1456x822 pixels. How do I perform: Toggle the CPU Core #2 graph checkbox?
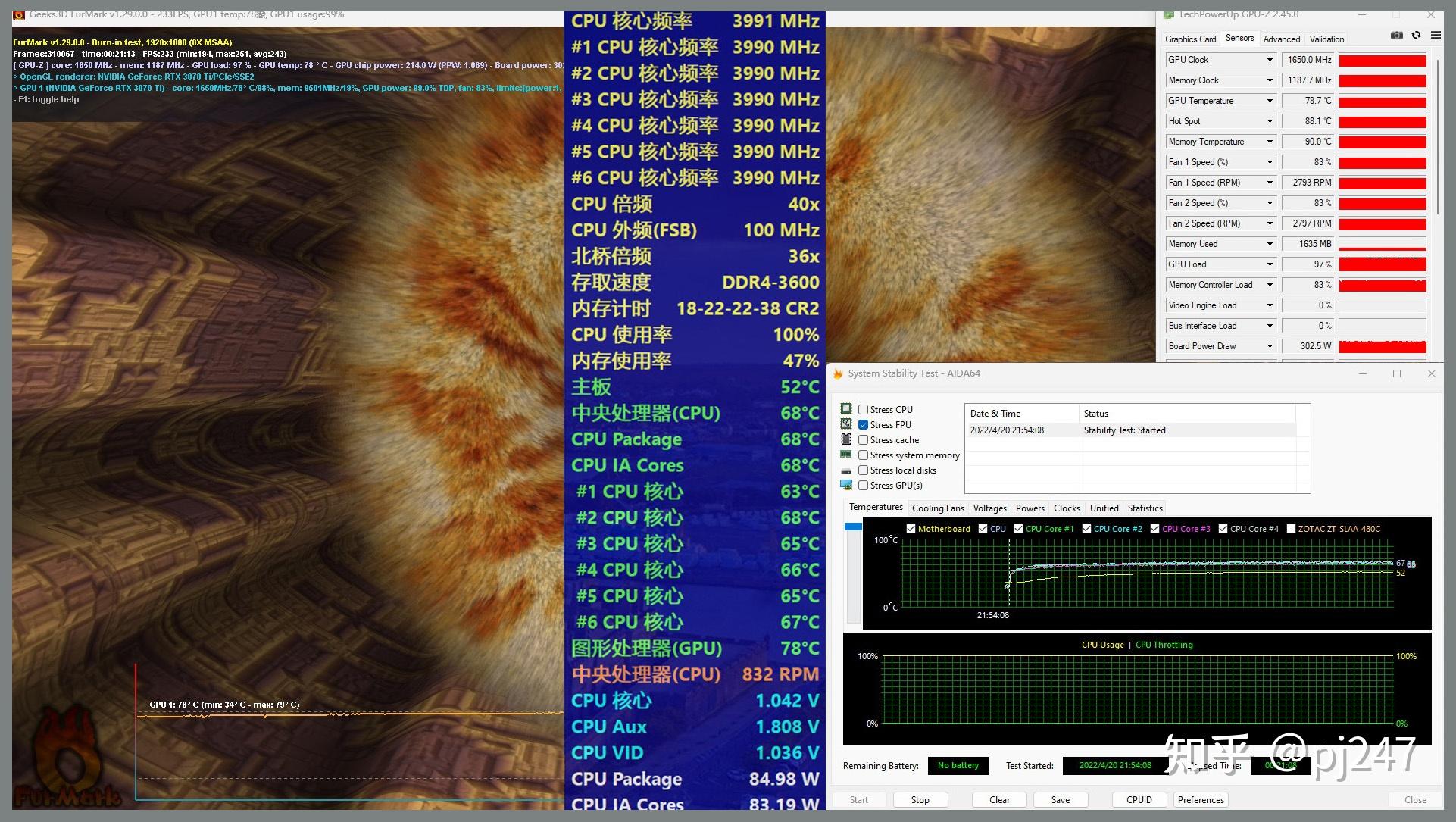(x=1086, y=529)
